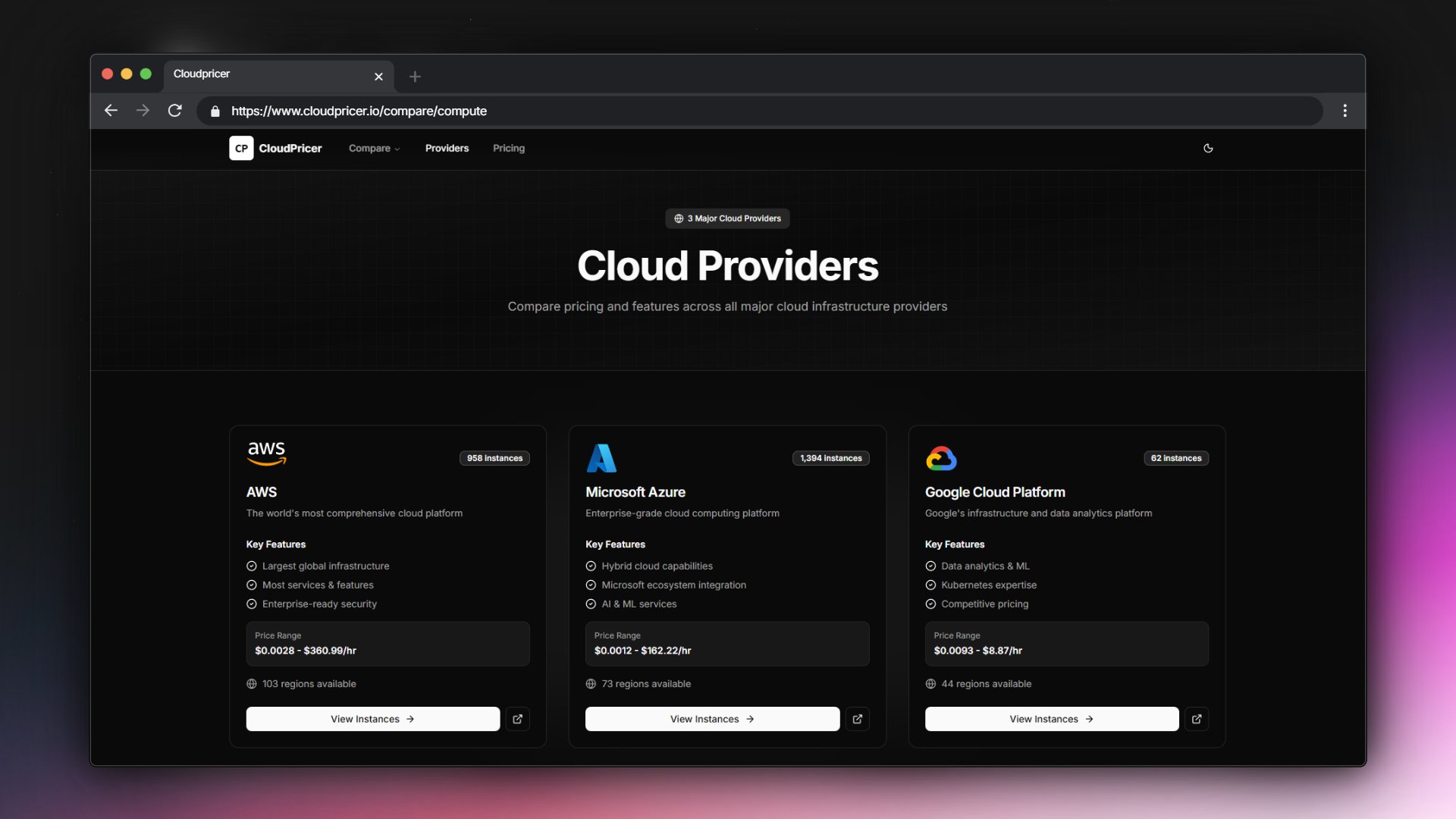This screenshot has width=1456, height=819.
Task: Open Azure external link icon
Action: [x=857, y=719]
